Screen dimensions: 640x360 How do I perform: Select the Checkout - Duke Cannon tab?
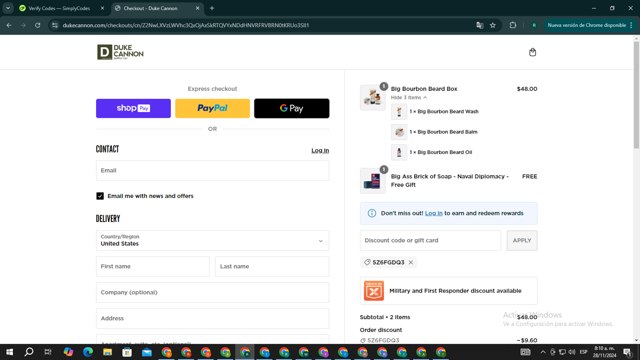click(151, 8)
